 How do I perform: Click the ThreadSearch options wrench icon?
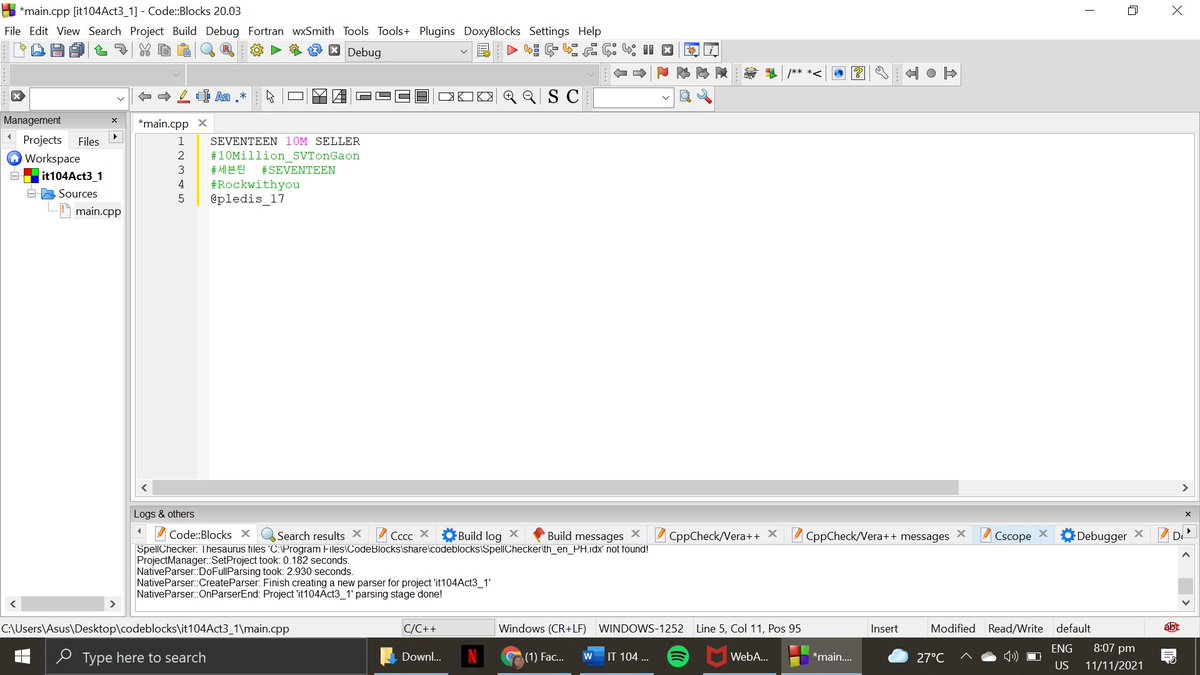[704, 97]
